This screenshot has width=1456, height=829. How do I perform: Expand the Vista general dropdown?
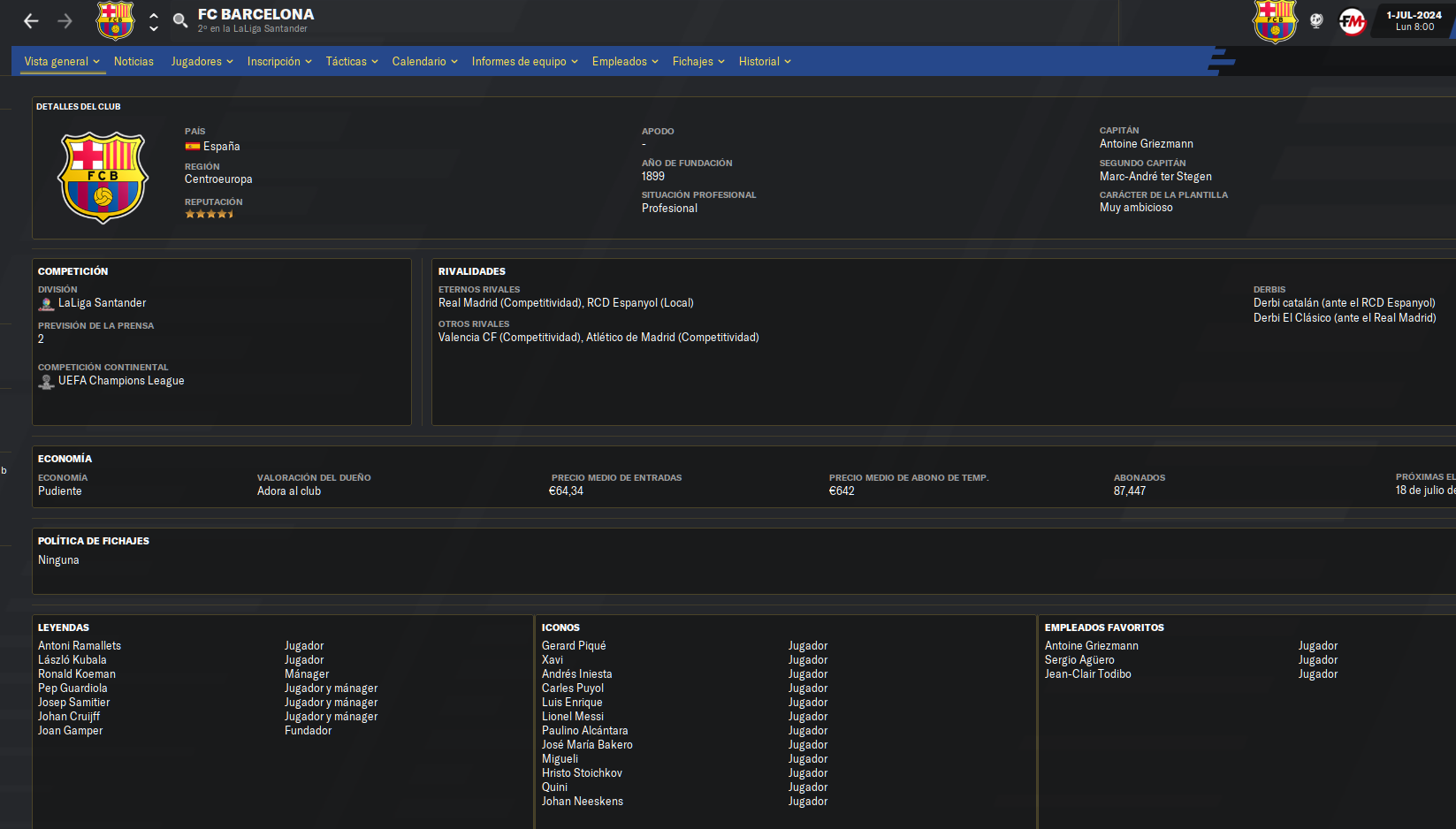coord(62,61)
